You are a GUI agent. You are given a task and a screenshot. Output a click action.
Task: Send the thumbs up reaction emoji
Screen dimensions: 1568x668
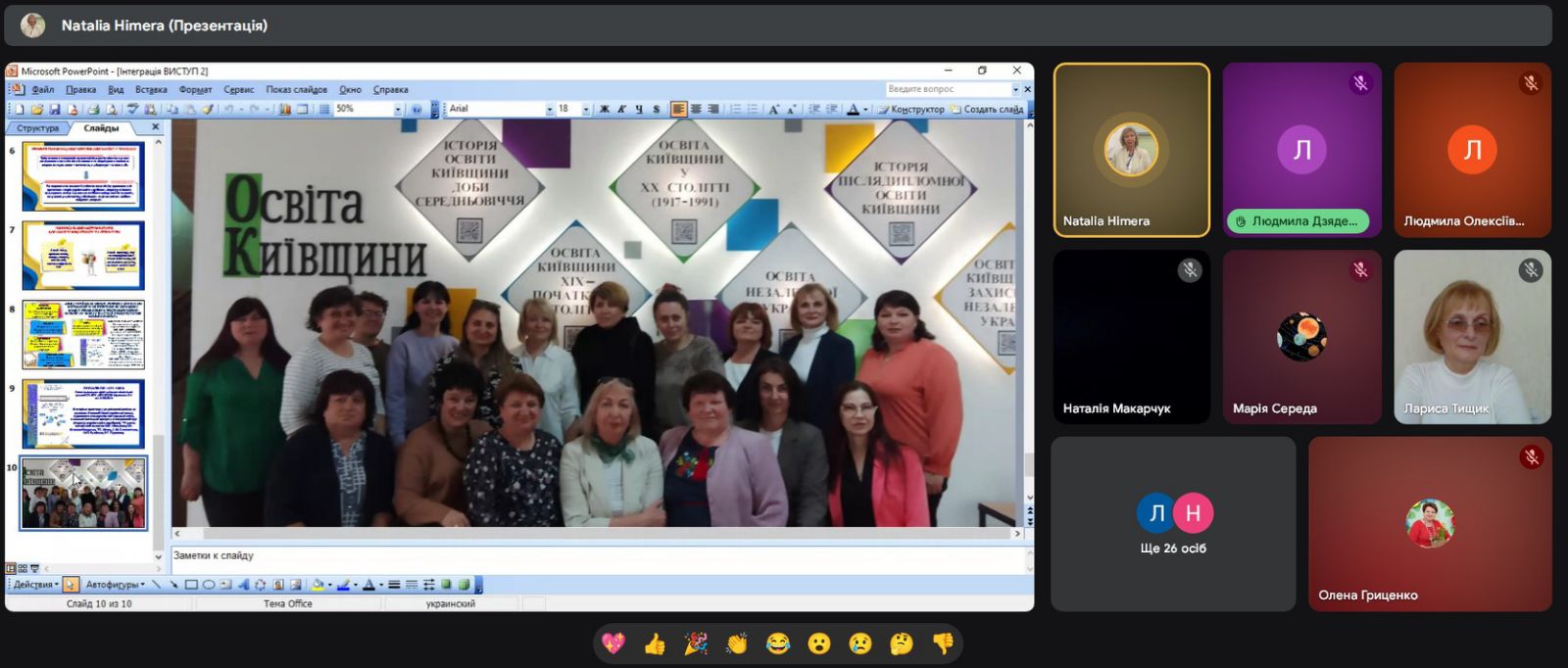(655, 644)
